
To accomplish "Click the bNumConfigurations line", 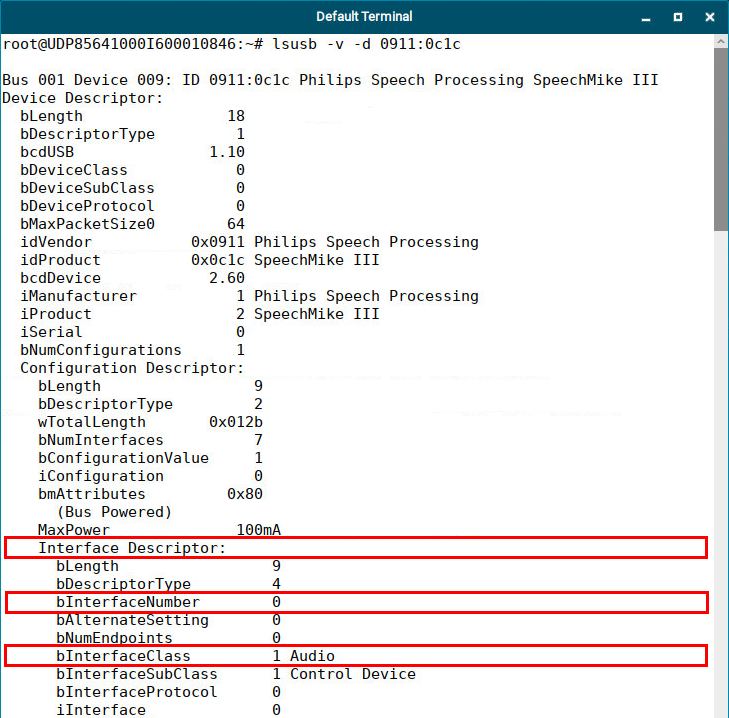I will [x=133, y=350].
